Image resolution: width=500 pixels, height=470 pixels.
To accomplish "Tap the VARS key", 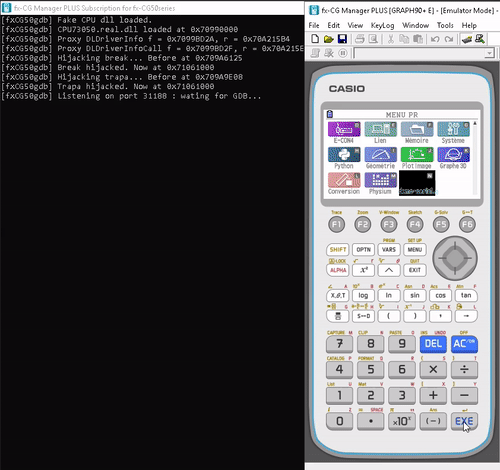I will 389,249.
